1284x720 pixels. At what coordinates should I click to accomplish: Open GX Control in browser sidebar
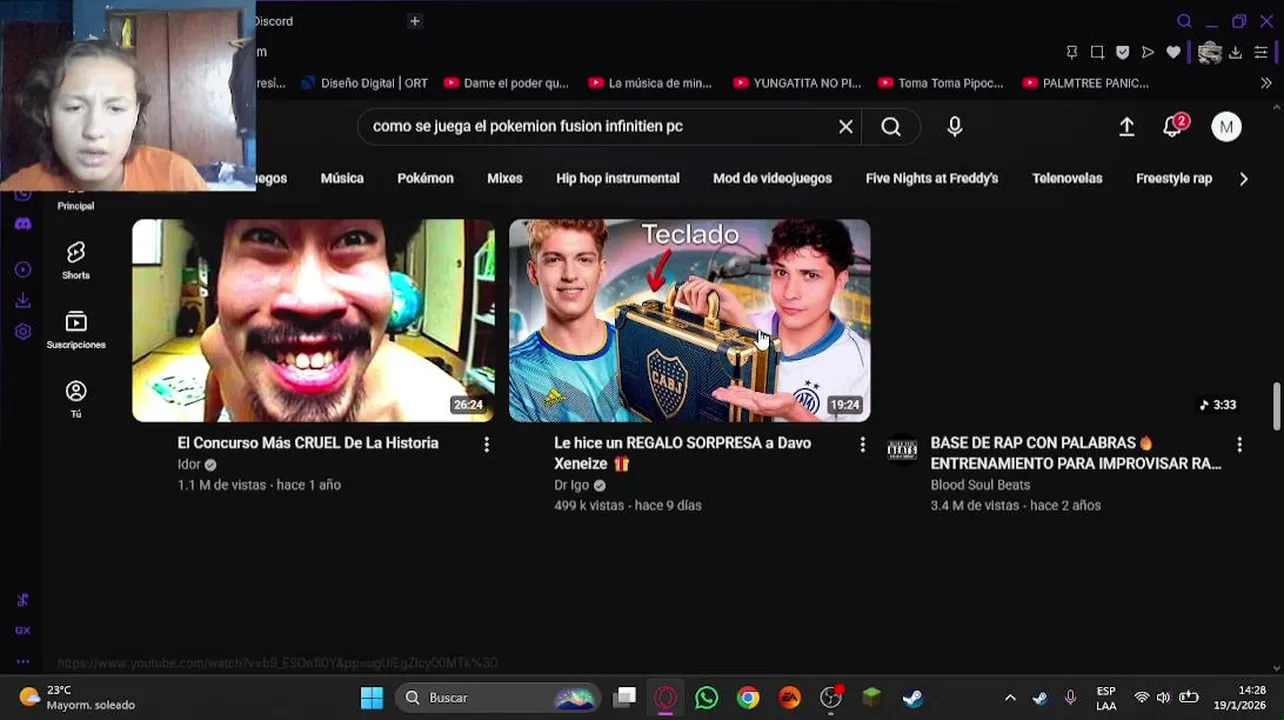(x=23, y=631)
